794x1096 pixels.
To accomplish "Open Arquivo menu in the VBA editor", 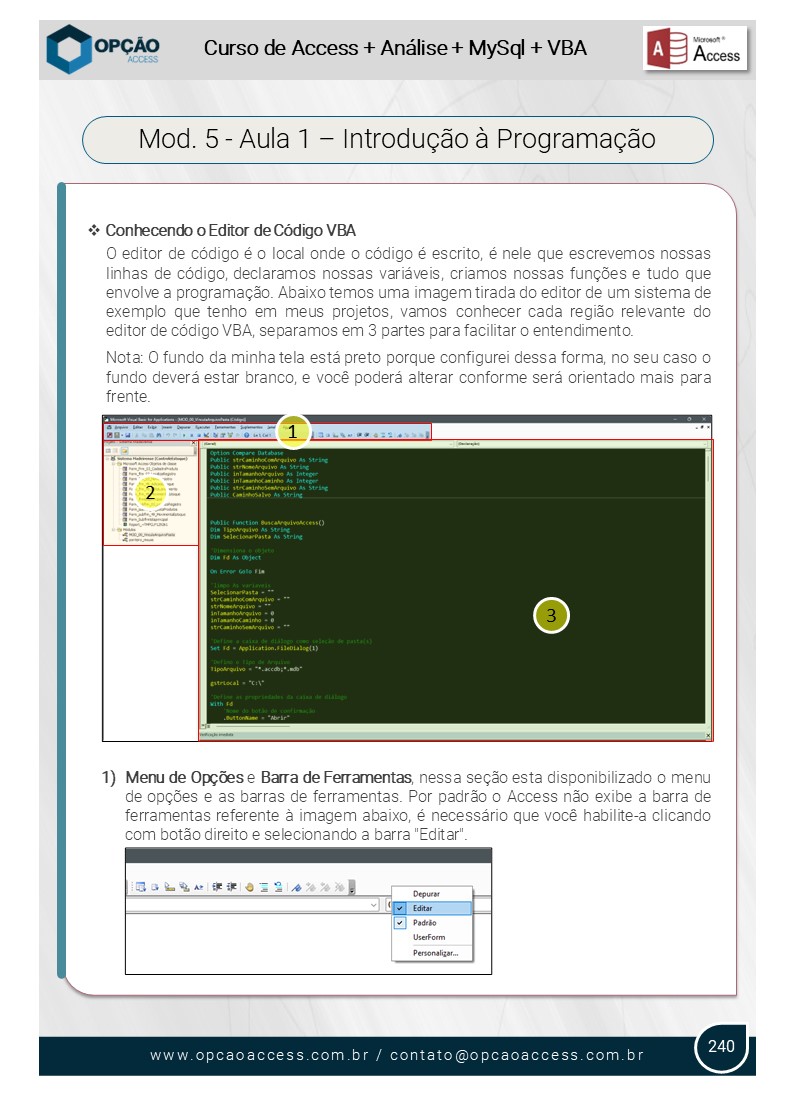I will click(x=121, y=427).
